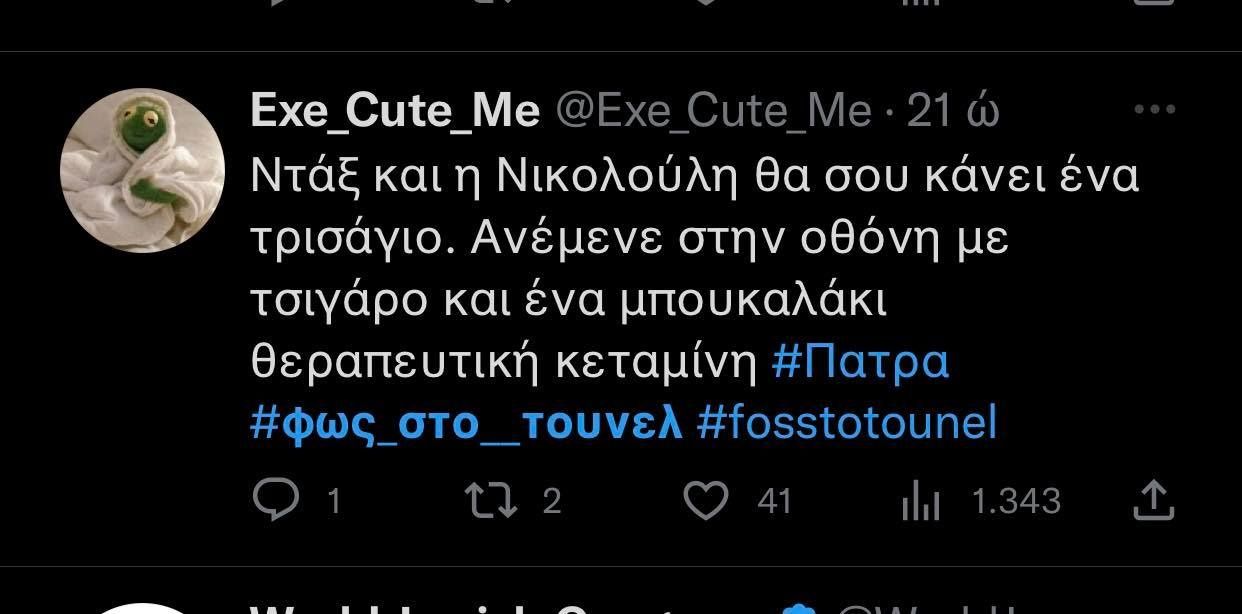Click the blue verified badge on the tweet below
Screen dimensions: 1242x614
pyautogui.click(x=803, y=608)
